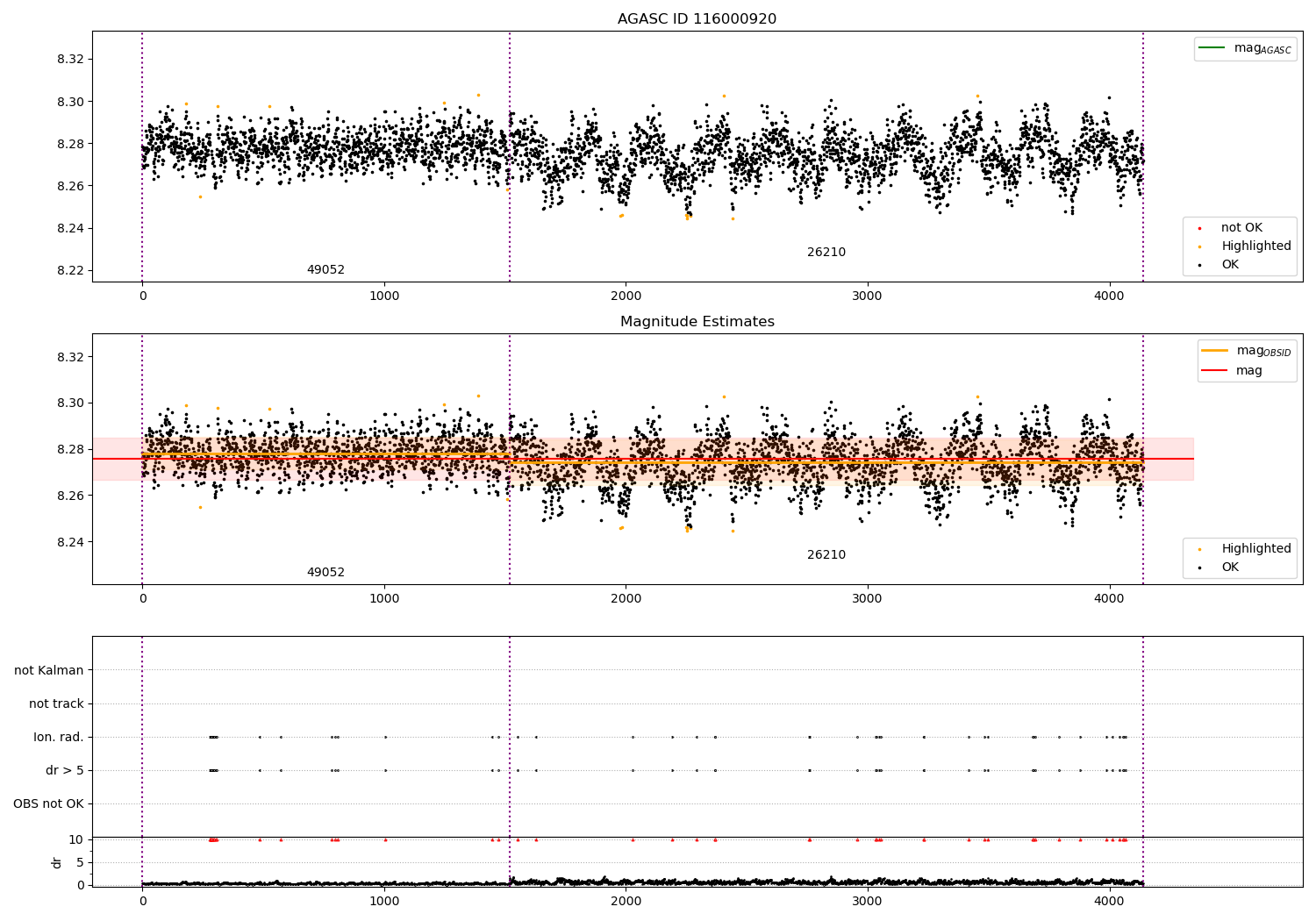Click the 'OBS not OK' row label
Screen dimensions: 1316x921
48,804
